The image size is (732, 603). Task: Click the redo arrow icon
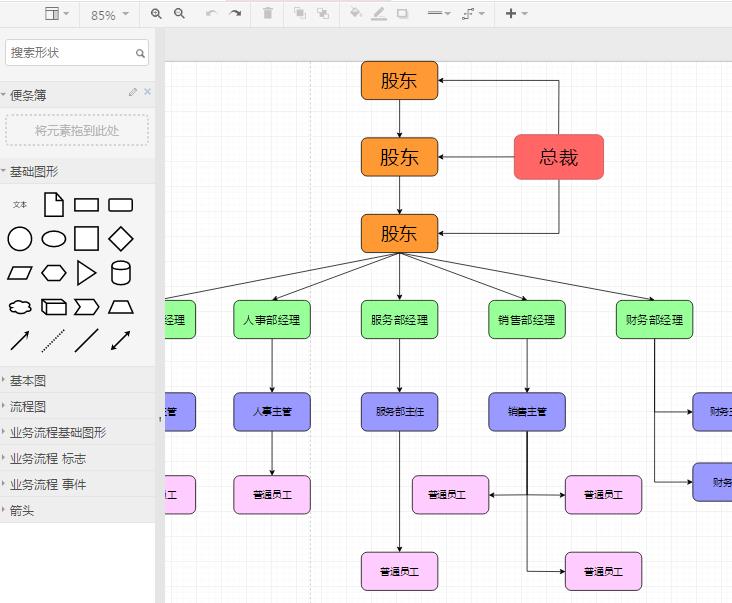click(x=235, y=13)
